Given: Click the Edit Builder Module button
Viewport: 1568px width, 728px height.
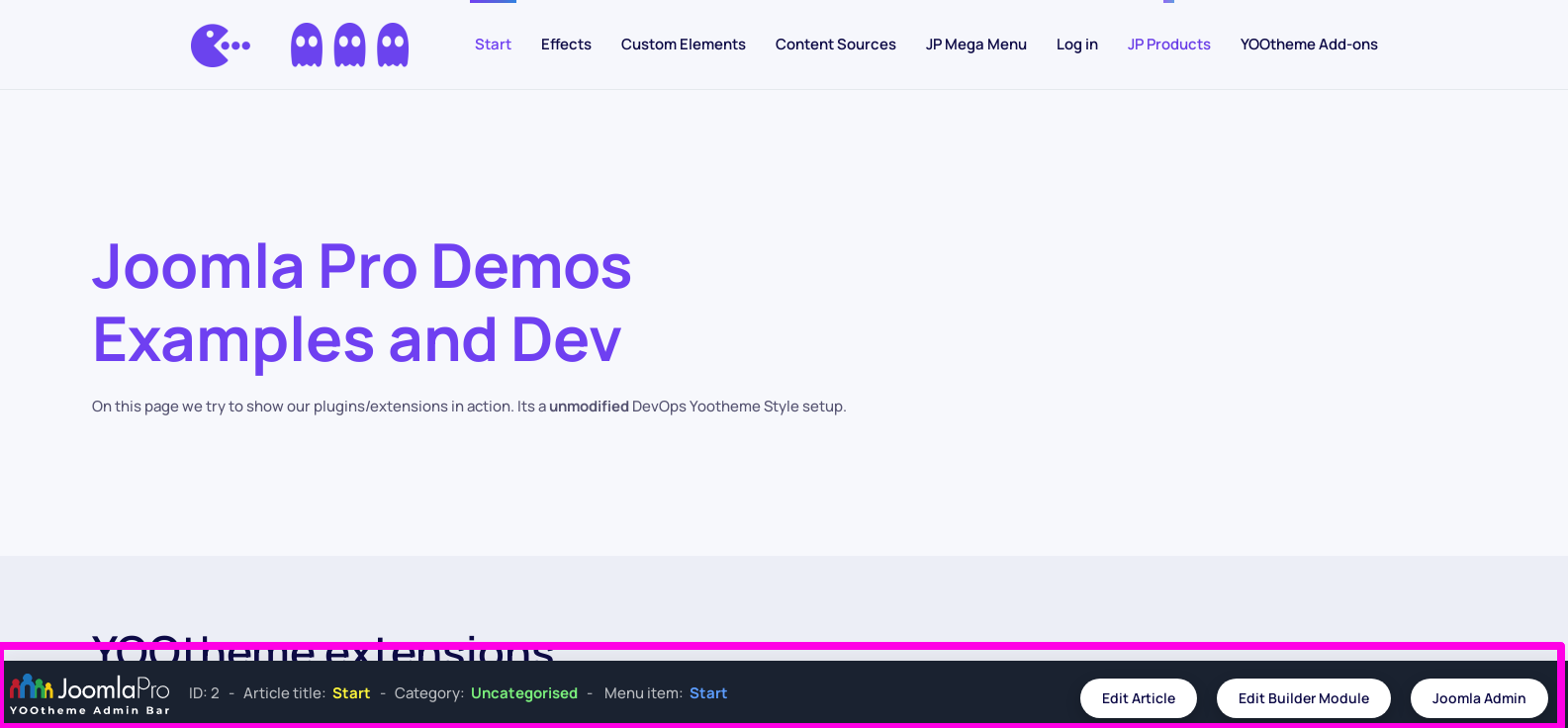Looking at the screenshot, I should (x=1304, y=698).
